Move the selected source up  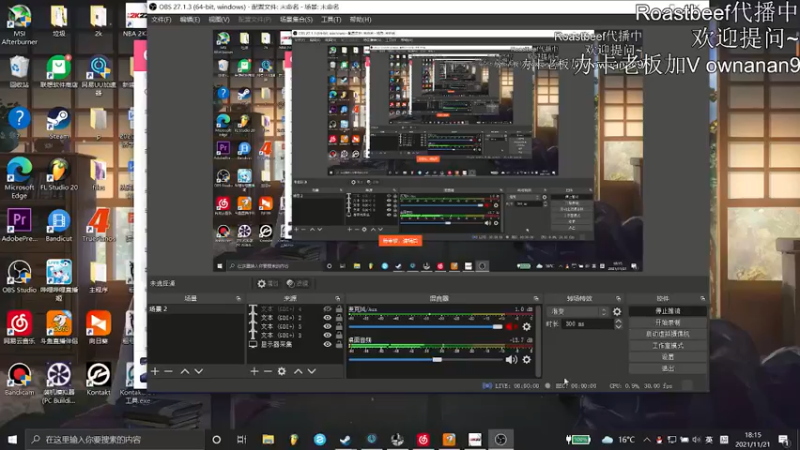298,371
